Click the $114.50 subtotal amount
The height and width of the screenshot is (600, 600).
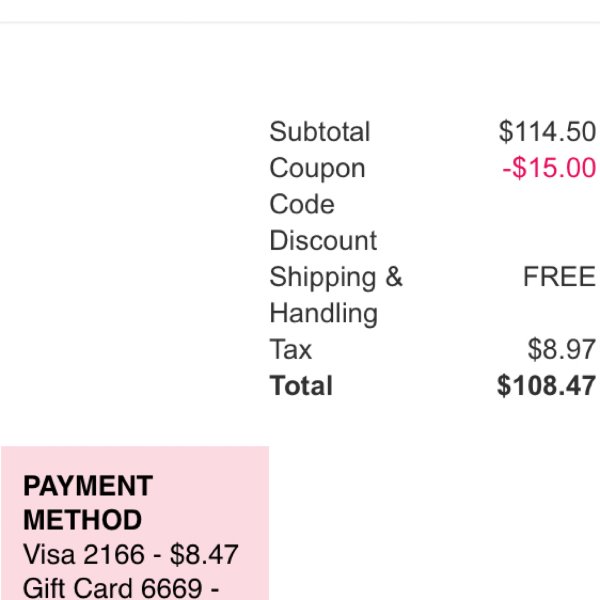point(547,132)
